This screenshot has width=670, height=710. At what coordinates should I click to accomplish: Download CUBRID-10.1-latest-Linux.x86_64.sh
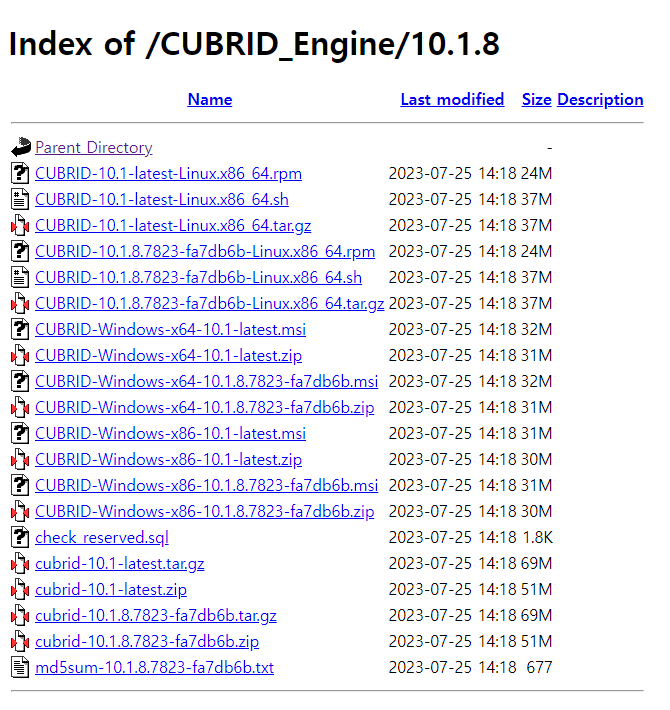pyautogui.click(x=162, y=200)
